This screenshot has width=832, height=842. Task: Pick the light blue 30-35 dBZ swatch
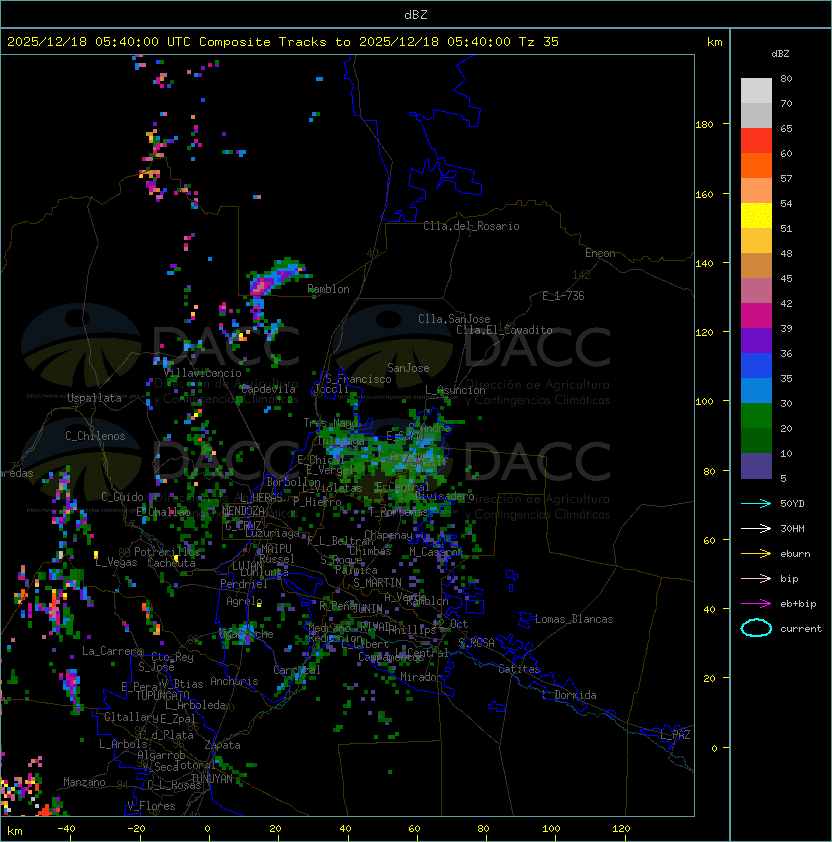coord(756,390)
